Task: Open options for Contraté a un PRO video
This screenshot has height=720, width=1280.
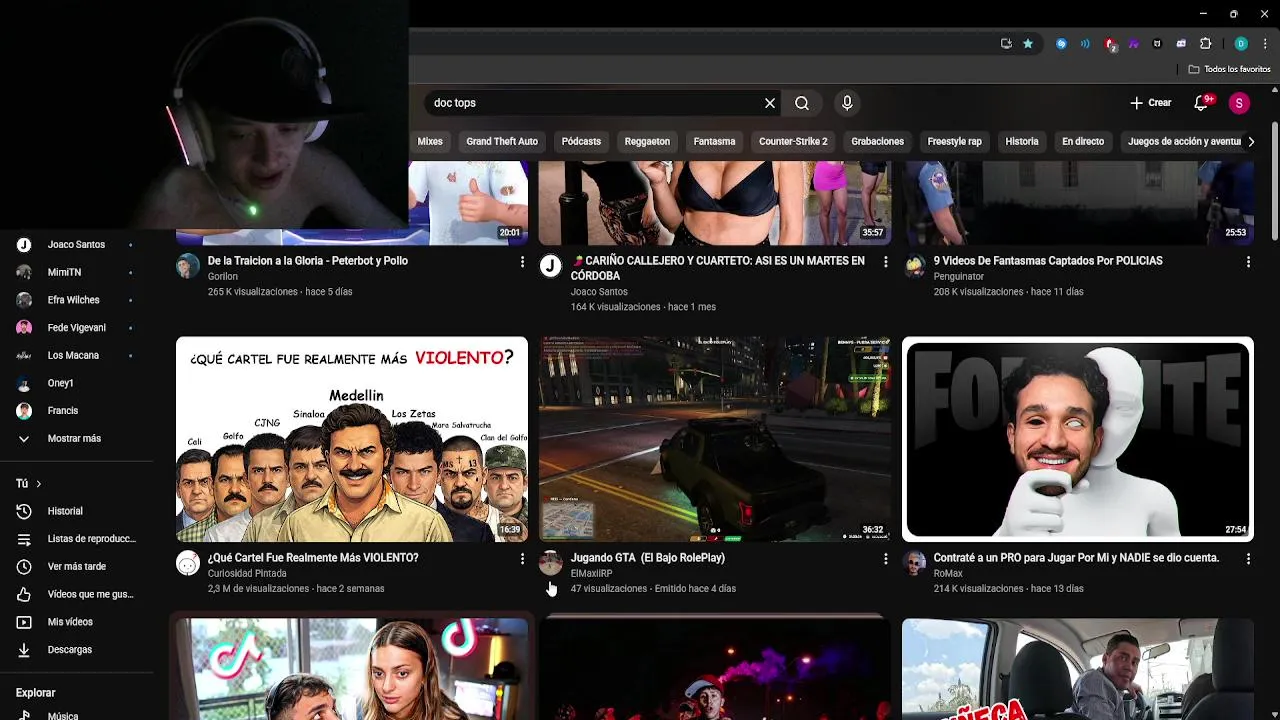Action: (1248, 559)
